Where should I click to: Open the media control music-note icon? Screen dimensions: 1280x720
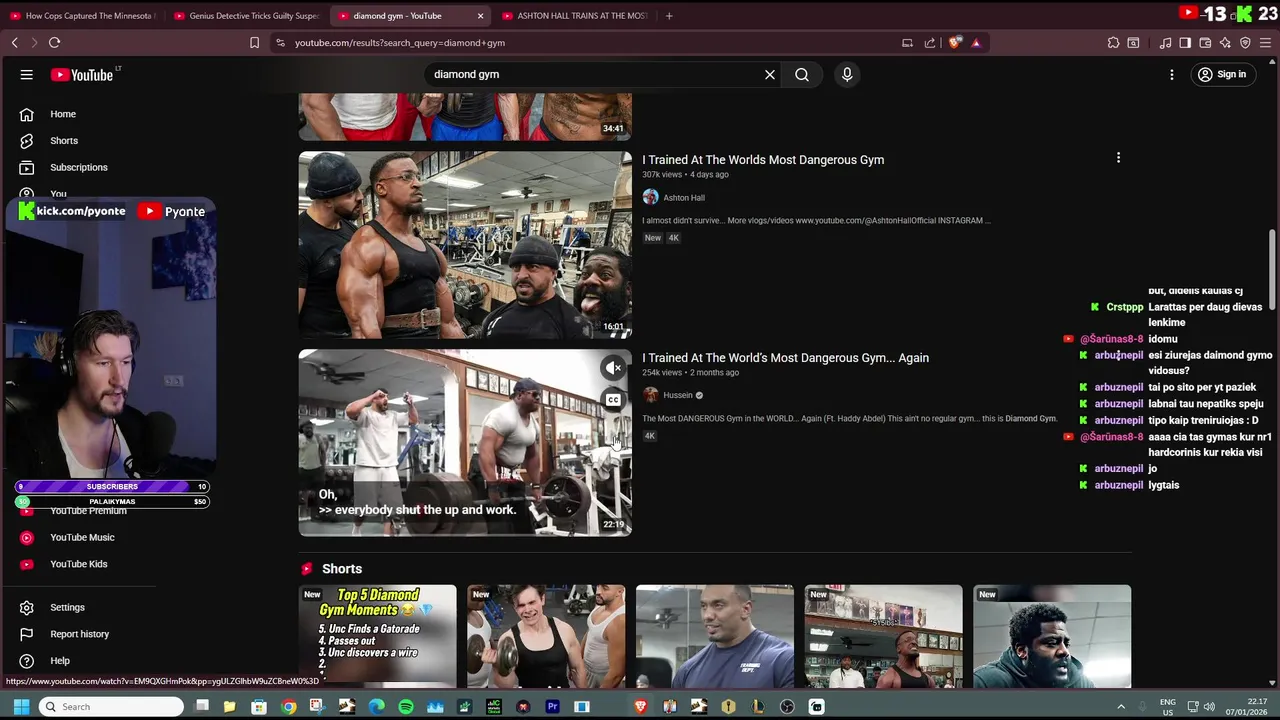tap(1165, 43)
